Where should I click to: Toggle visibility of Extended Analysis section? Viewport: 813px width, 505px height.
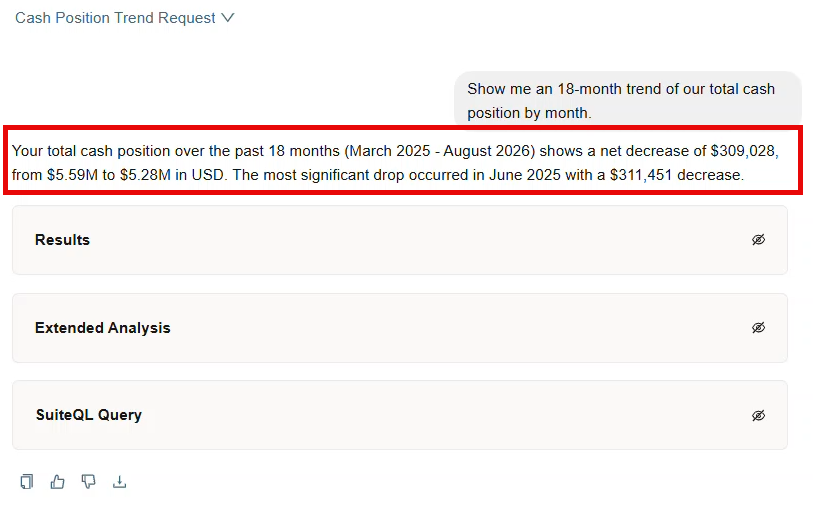[x=759, y=328]
